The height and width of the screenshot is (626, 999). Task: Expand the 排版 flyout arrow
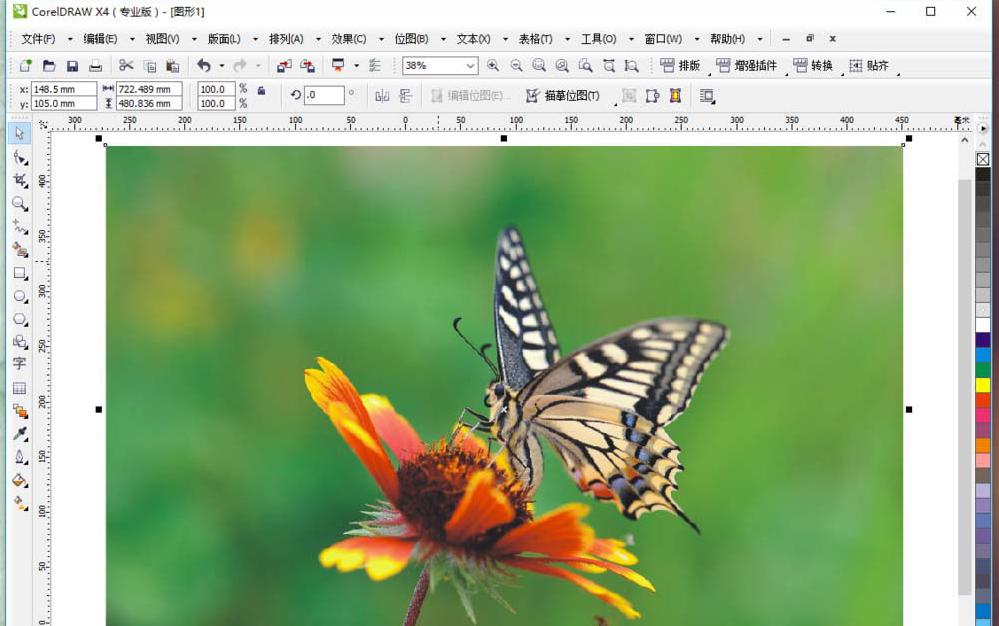coord(709,74)
